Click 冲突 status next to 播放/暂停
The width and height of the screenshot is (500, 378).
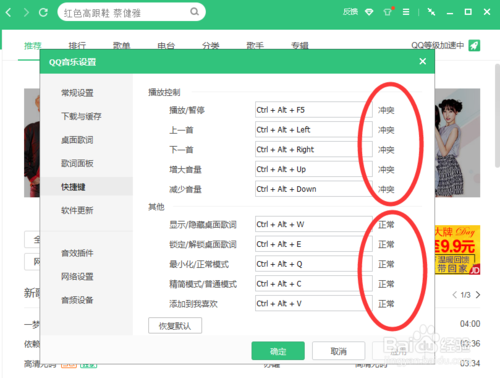386,110
